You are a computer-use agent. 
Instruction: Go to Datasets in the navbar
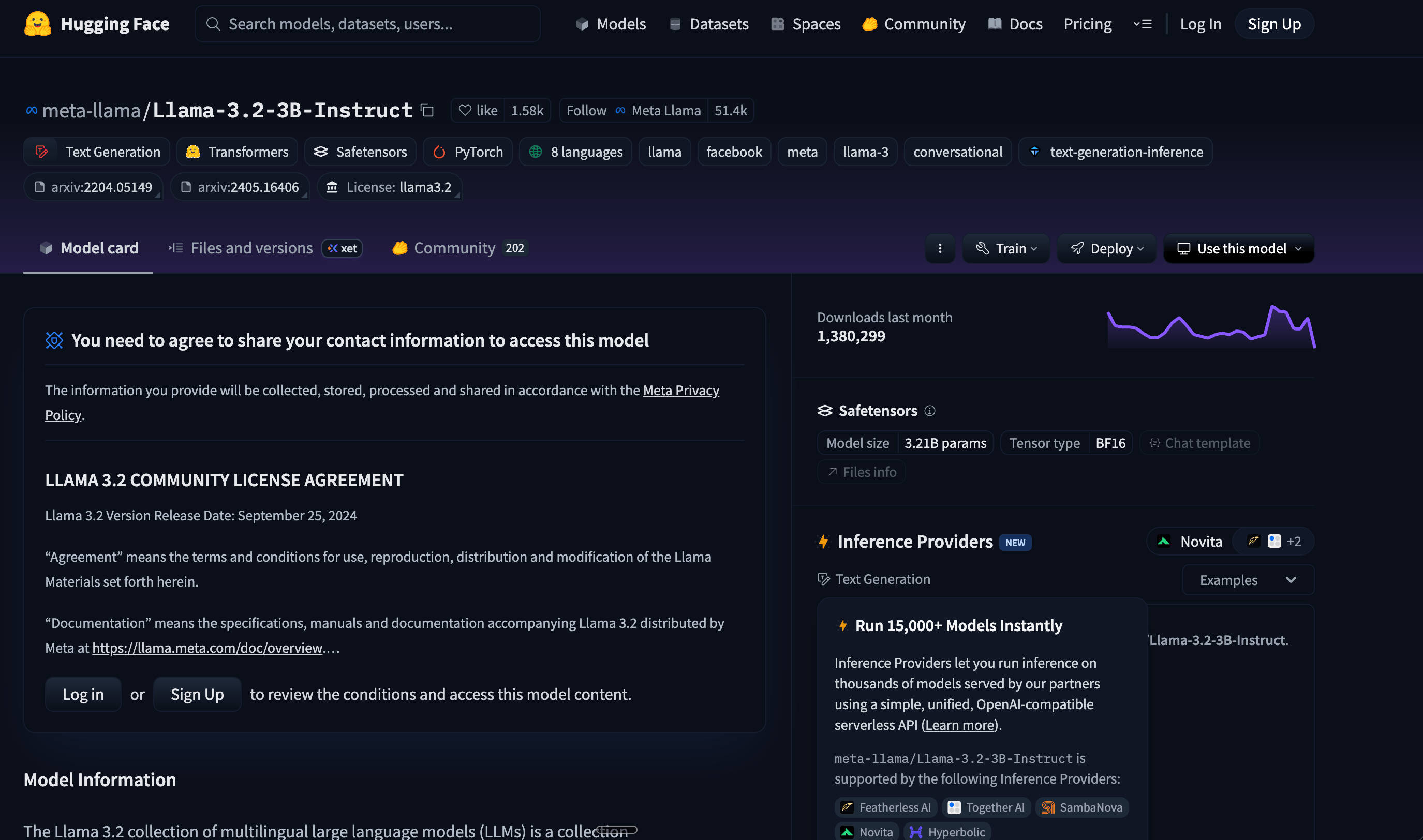pyautogui.click(x=708, y=24)
